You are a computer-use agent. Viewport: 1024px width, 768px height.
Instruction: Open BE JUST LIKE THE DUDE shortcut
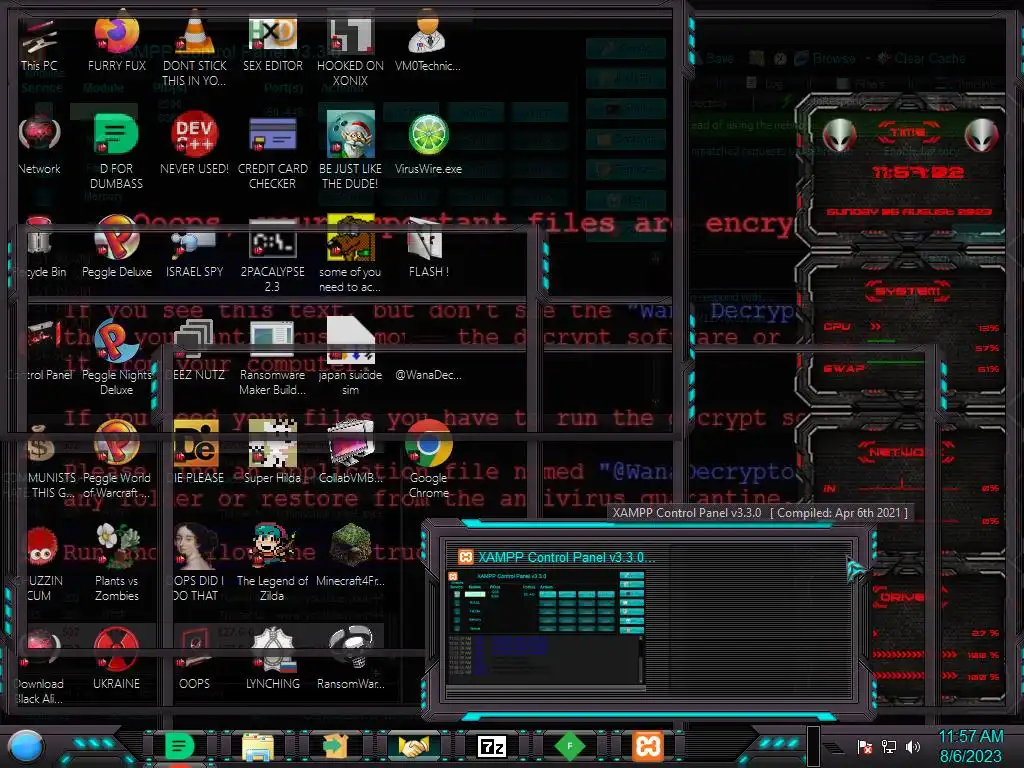click(x=351, y=152)
